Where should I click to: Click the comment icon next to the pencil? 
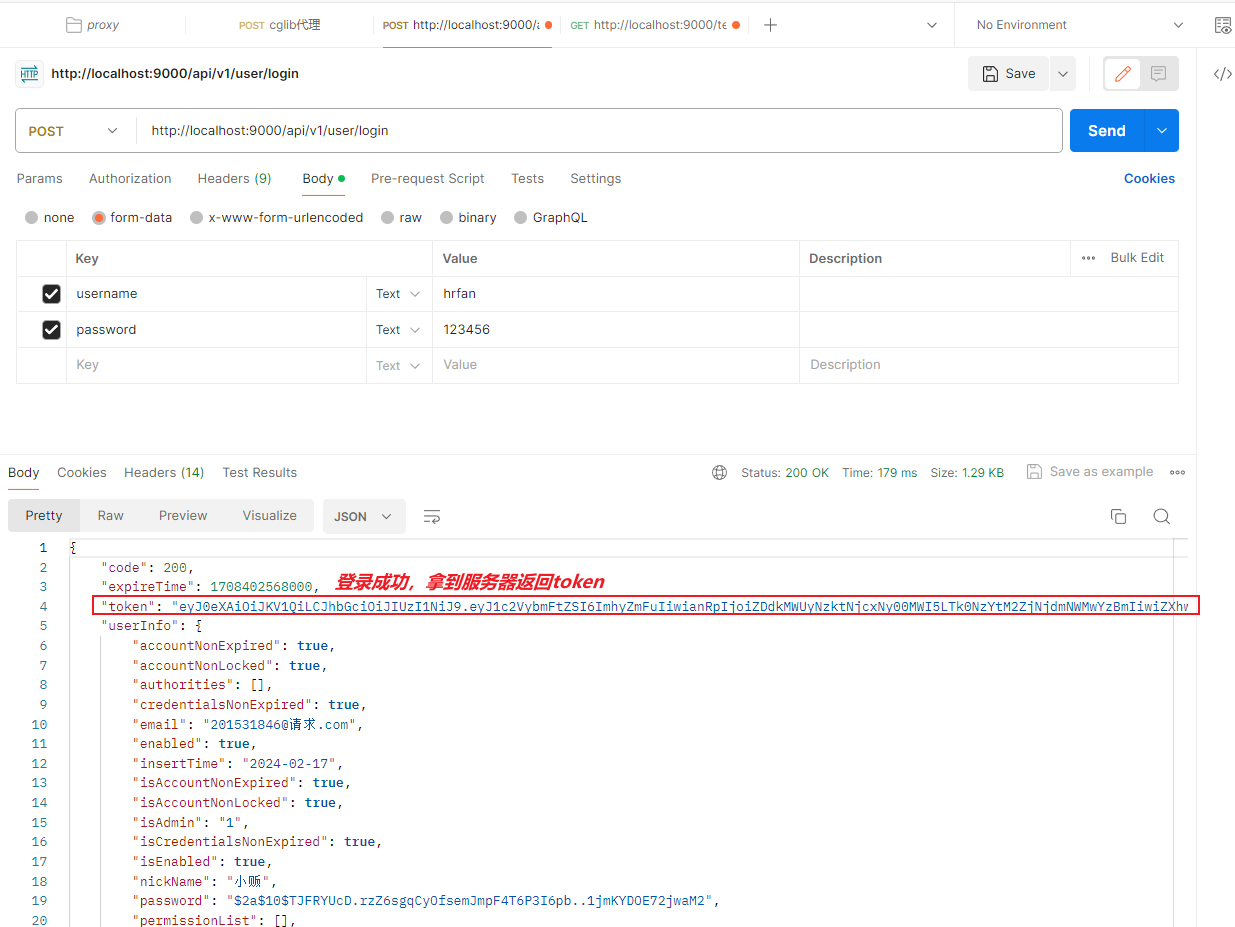[x=1158, y=73]
